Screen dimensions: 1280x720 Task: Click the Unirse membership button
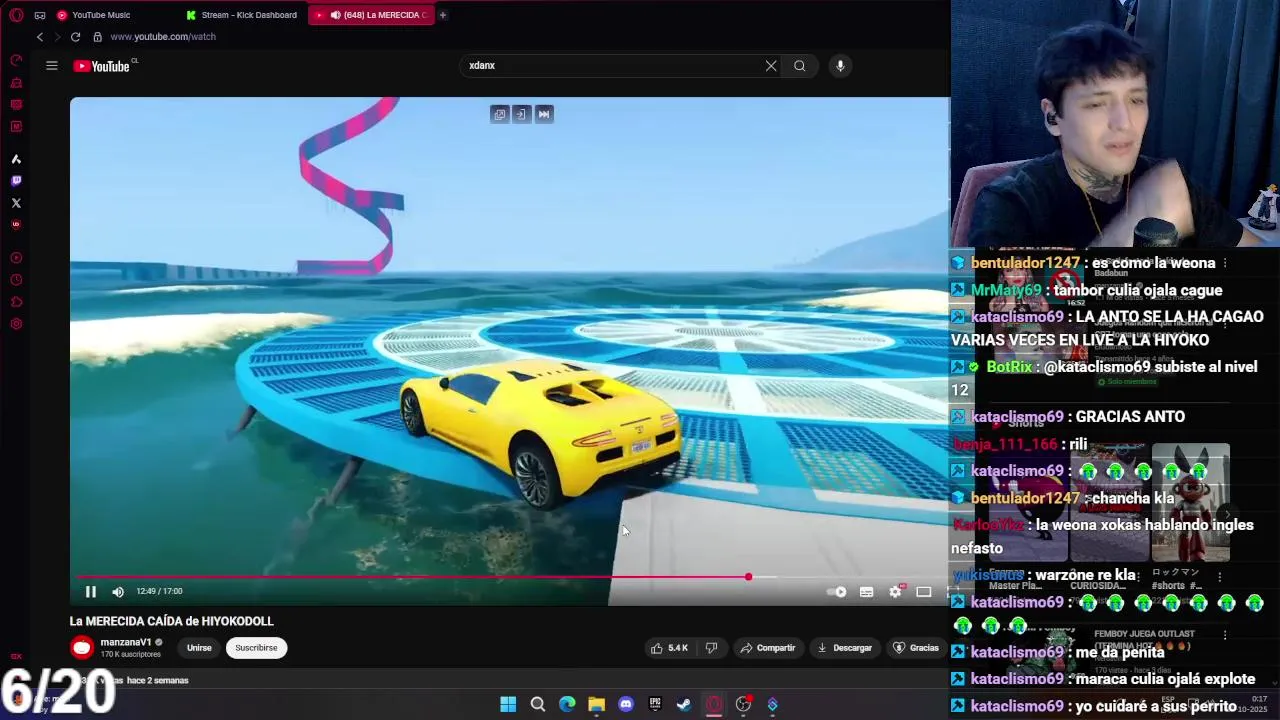point(199,648)
